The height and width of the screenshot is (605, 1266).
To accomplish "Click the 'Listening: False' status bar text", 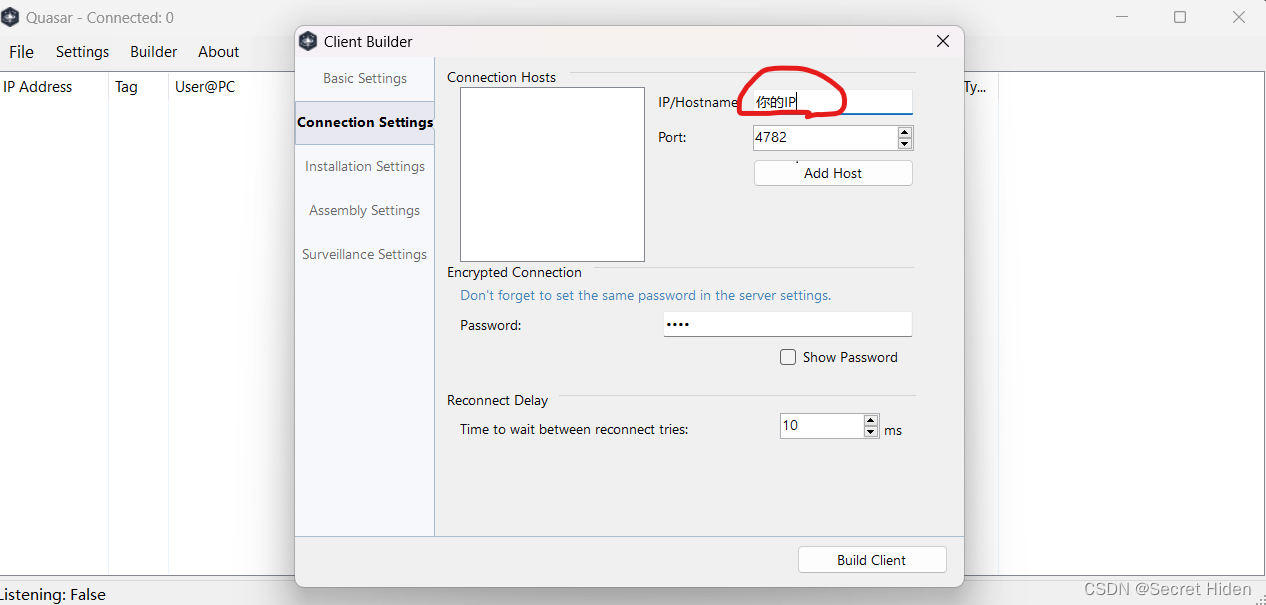I will tap(53, 594).
